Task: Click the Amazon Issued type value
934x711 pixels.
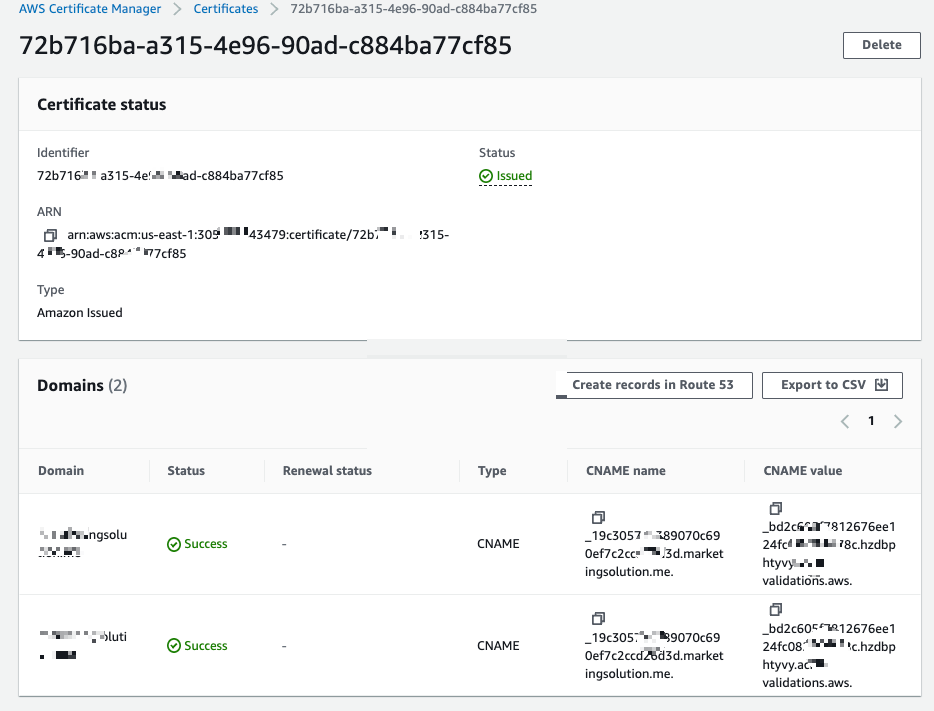Action: click(x=80, y=313)
